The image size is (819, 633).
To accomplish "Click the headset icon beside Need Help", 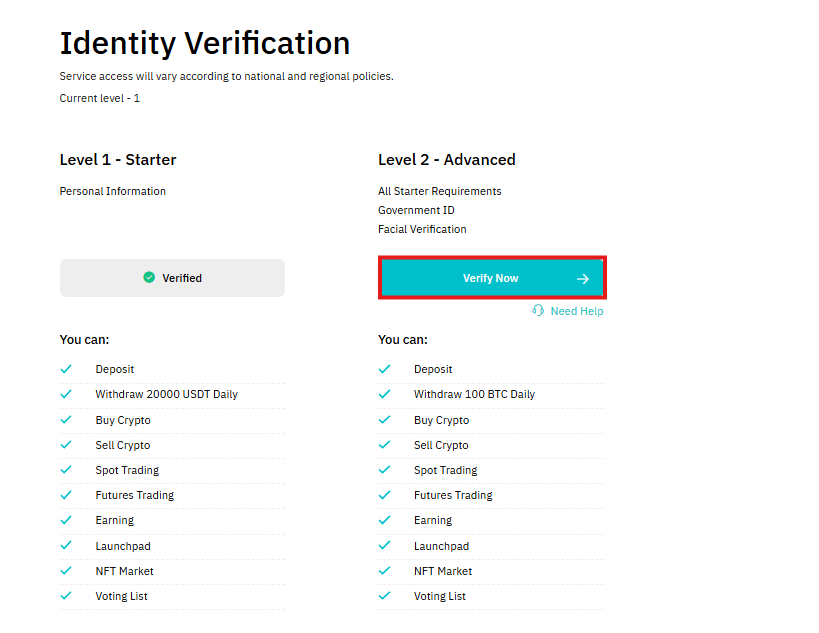I will click(537, 311).
